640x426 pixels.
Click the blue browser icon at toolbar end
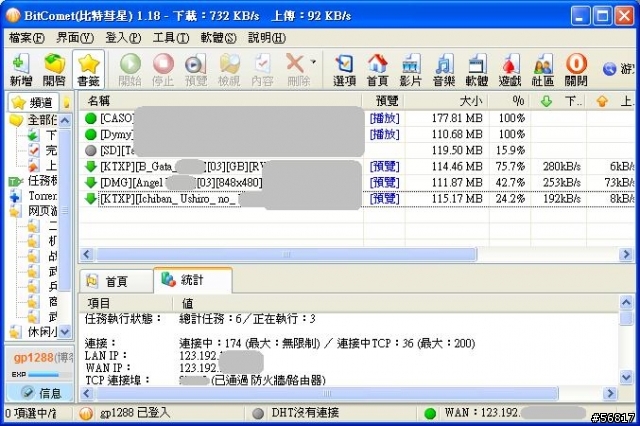tap(609, 69)
